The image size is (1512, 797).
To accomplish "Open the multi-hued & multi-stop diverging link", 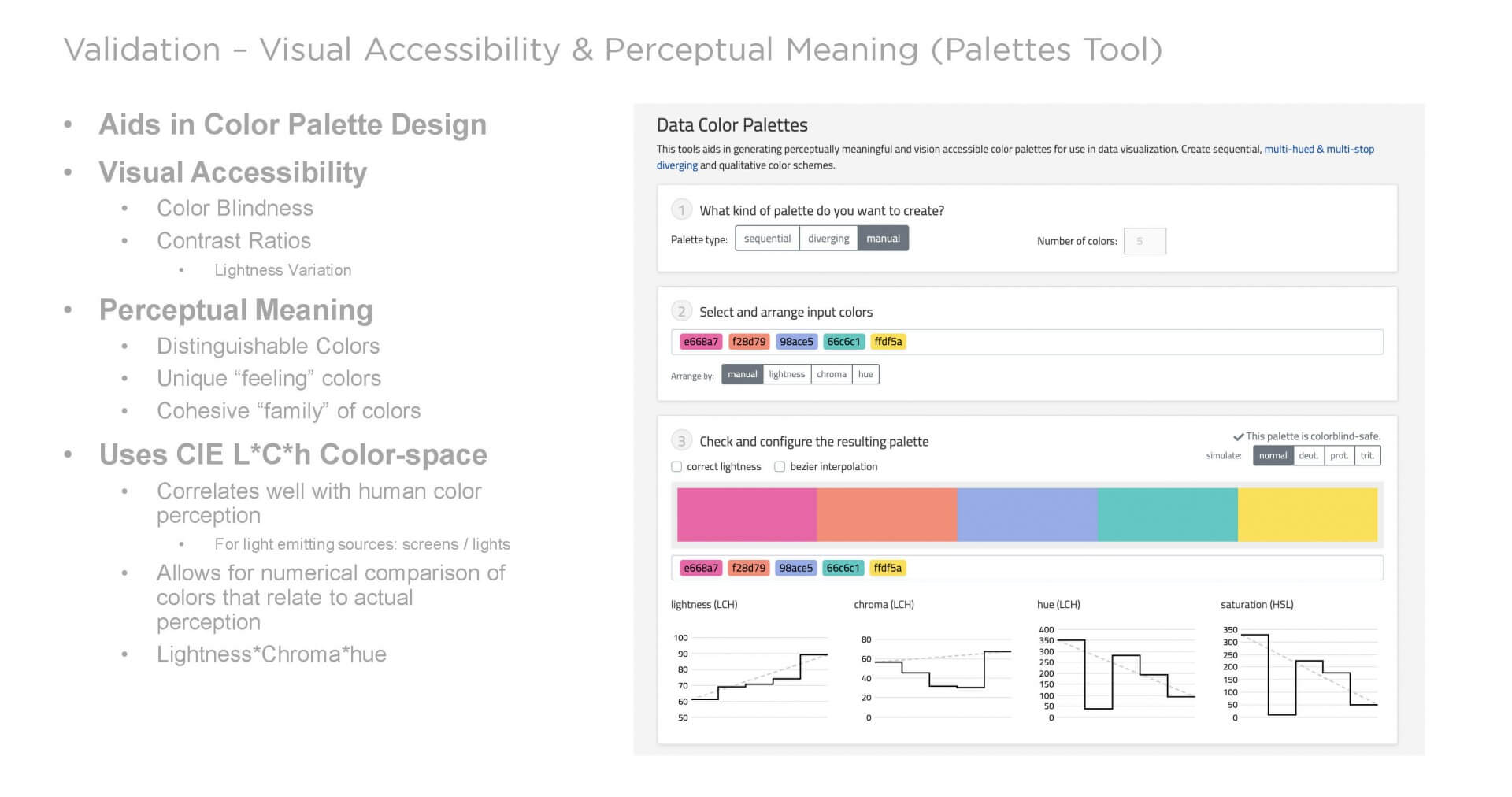I will point(1318,149).
